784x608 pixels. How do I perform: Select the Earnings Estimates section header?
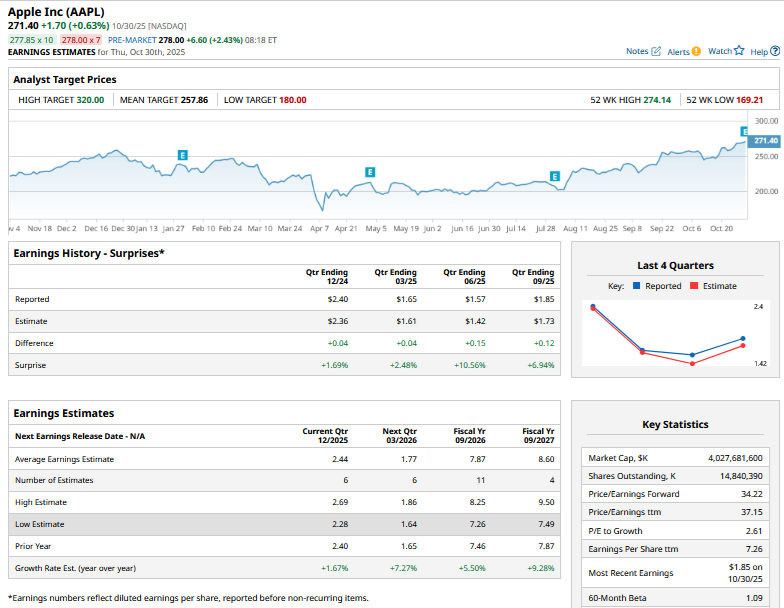(64, 413)
